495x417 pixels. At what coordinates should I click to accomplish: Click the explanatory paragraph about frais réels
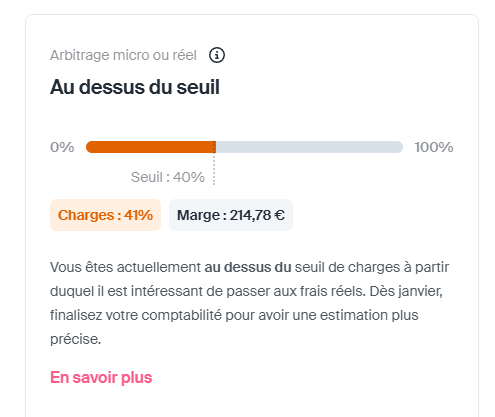pyautogui.click(x=250, y=303)
